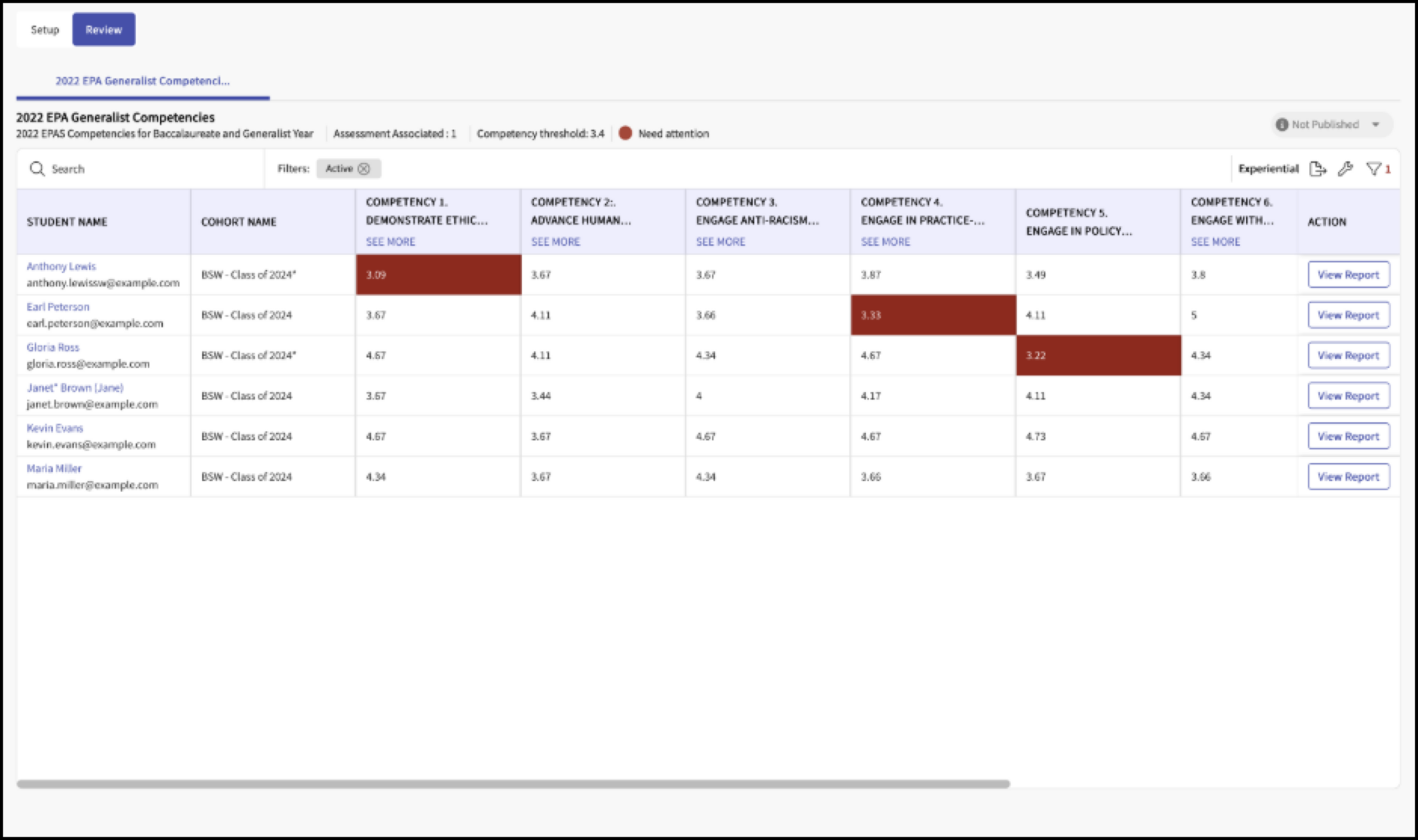
Task: Remove the Active filter chip
Action: coord(364,169)
